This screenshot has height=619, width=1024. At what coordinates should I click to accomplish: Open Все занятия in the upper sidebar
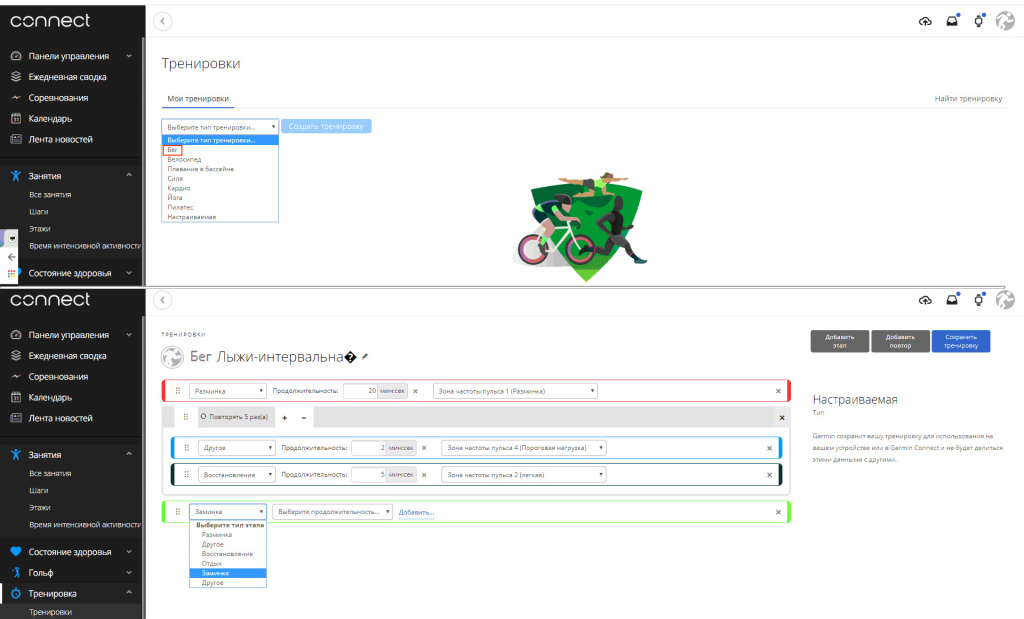coord(50,195)
